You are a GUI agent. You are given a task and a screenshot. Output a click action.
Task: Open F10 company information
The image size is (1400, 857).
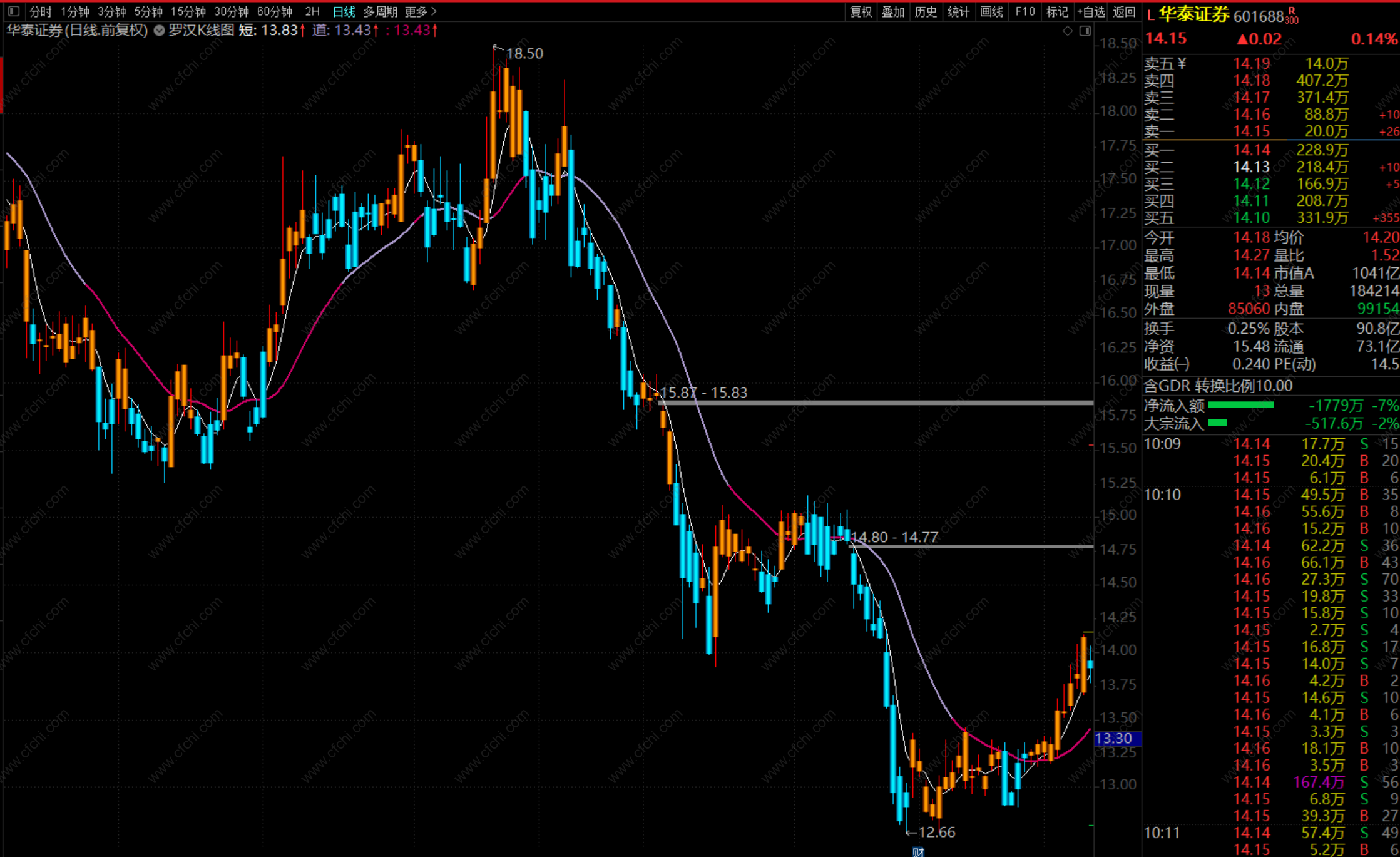coord(1024,11)
